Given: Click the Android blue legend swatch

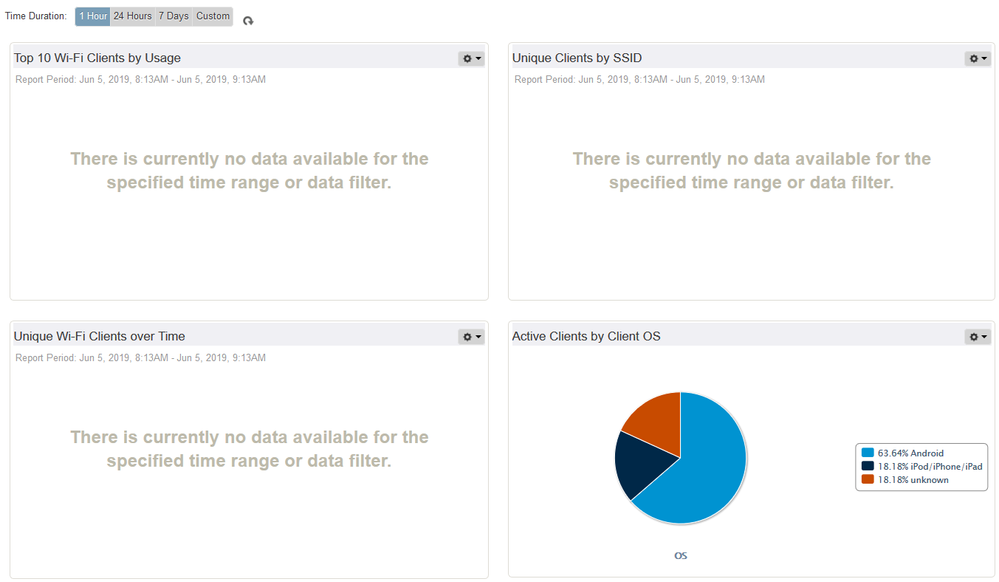Looking at the screenshot, I should [x=867, y=453].
